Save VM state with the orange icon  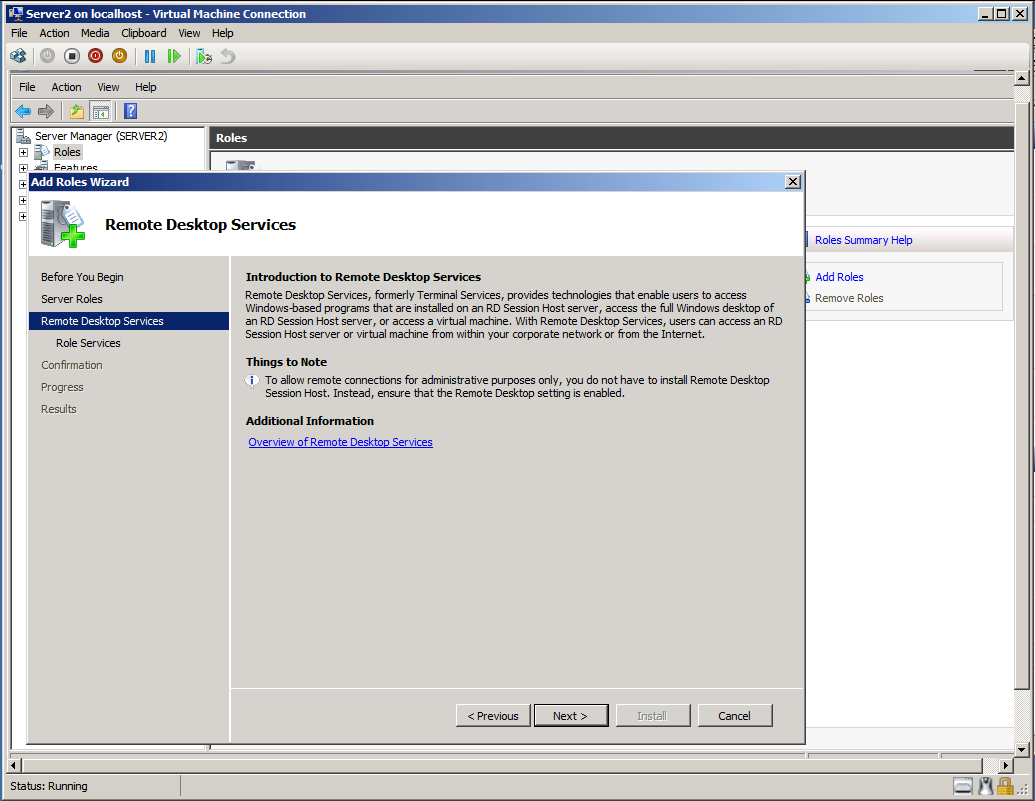coord(119,57)
